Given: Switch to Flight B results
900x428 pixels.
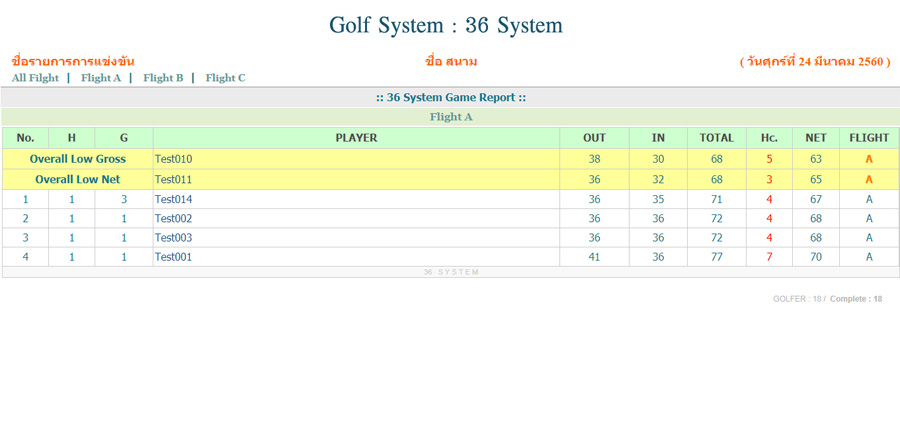Looking at the screenshot, I should coord(163,78).
